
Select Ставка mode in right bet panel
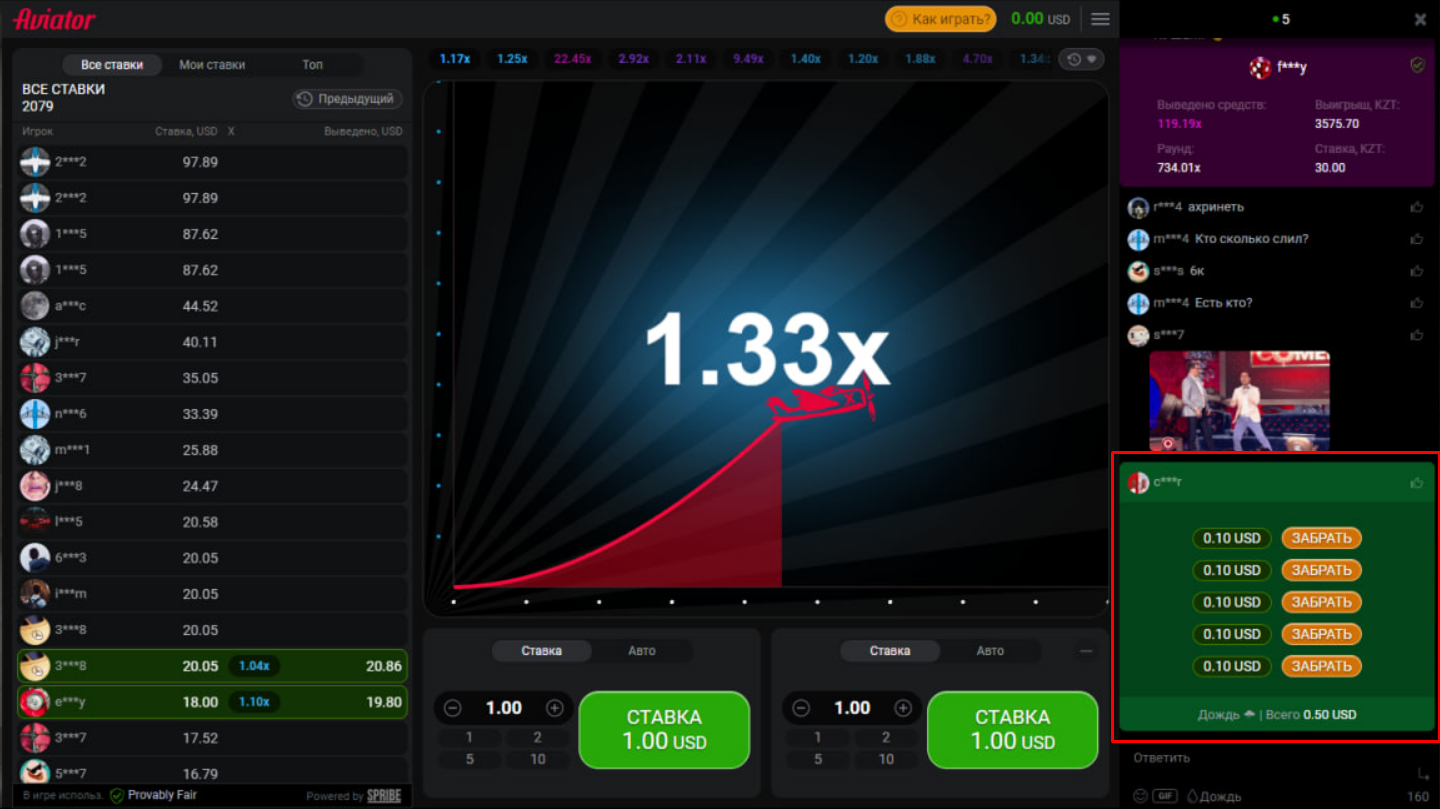point(889,651)
